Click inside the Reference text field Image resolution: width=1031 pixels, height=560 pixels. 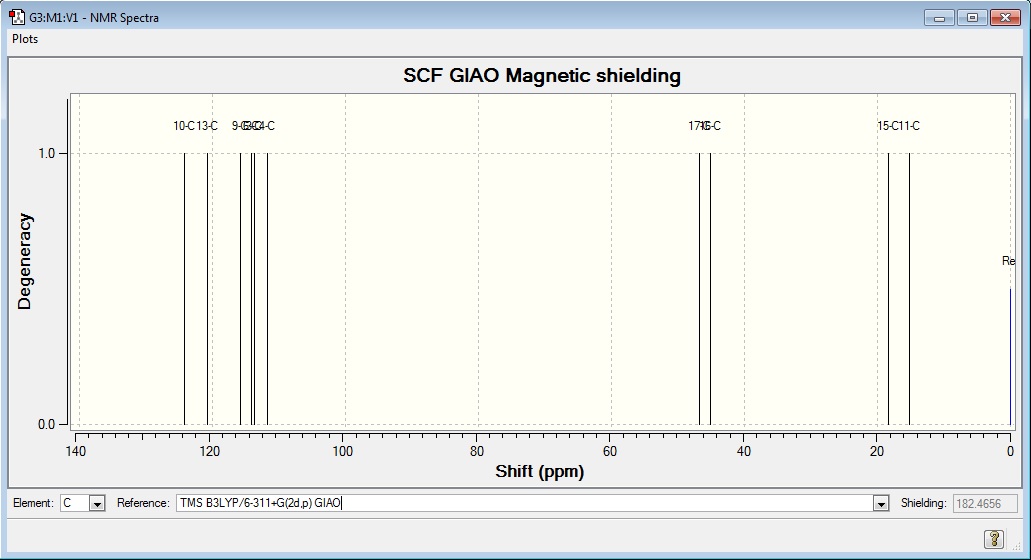coord(524,503)
